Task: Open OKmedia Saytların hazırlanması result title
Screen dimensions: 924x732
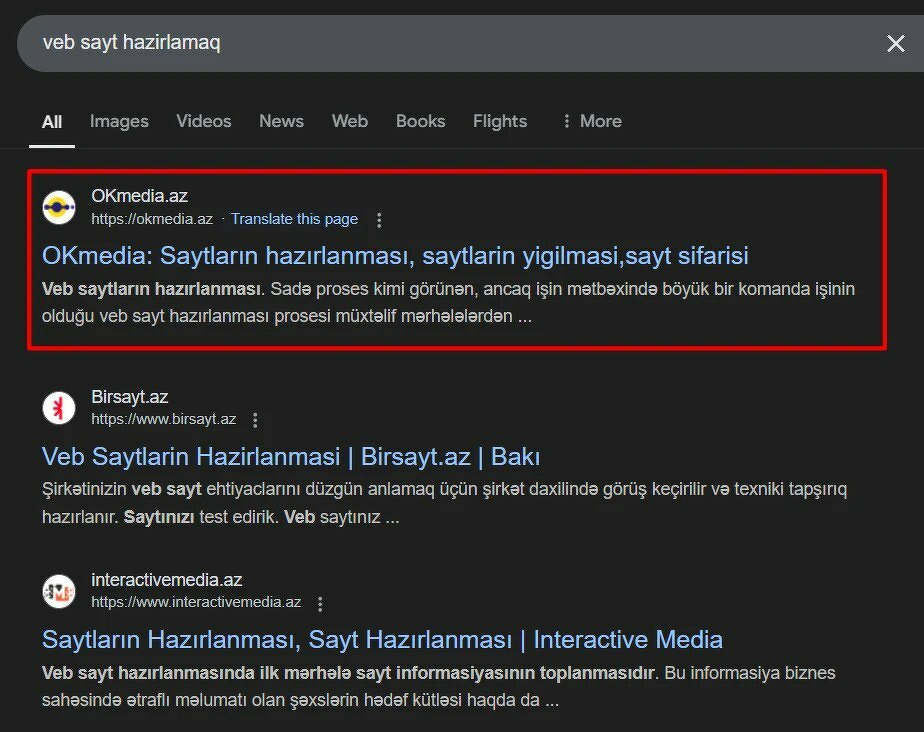Action: point(395,256)
